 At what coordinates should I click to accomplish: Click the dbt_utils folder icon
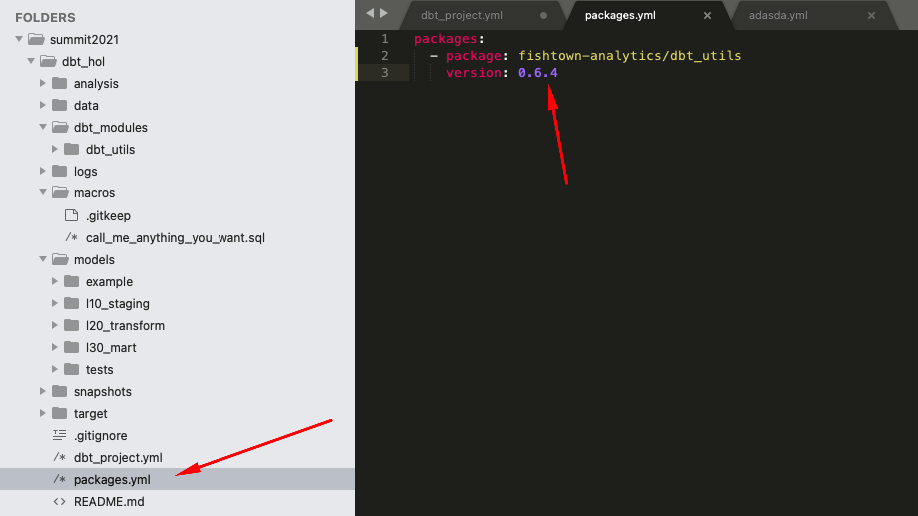tap(71, 149)
